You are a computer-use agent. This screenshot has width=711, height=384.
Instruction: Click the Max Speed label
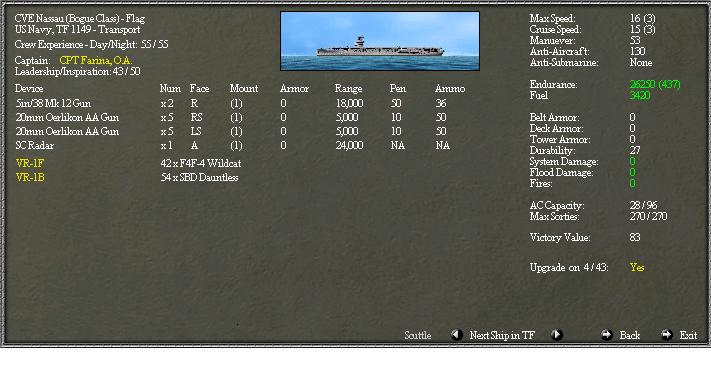(552, 19)
